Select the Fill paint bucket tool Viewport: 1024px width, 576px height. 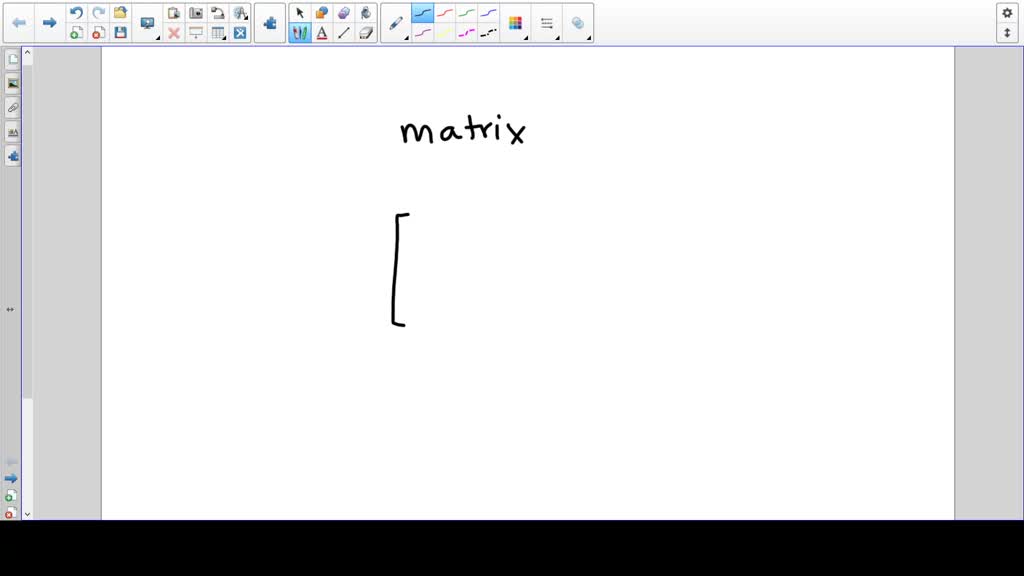[x=366, y=12]
